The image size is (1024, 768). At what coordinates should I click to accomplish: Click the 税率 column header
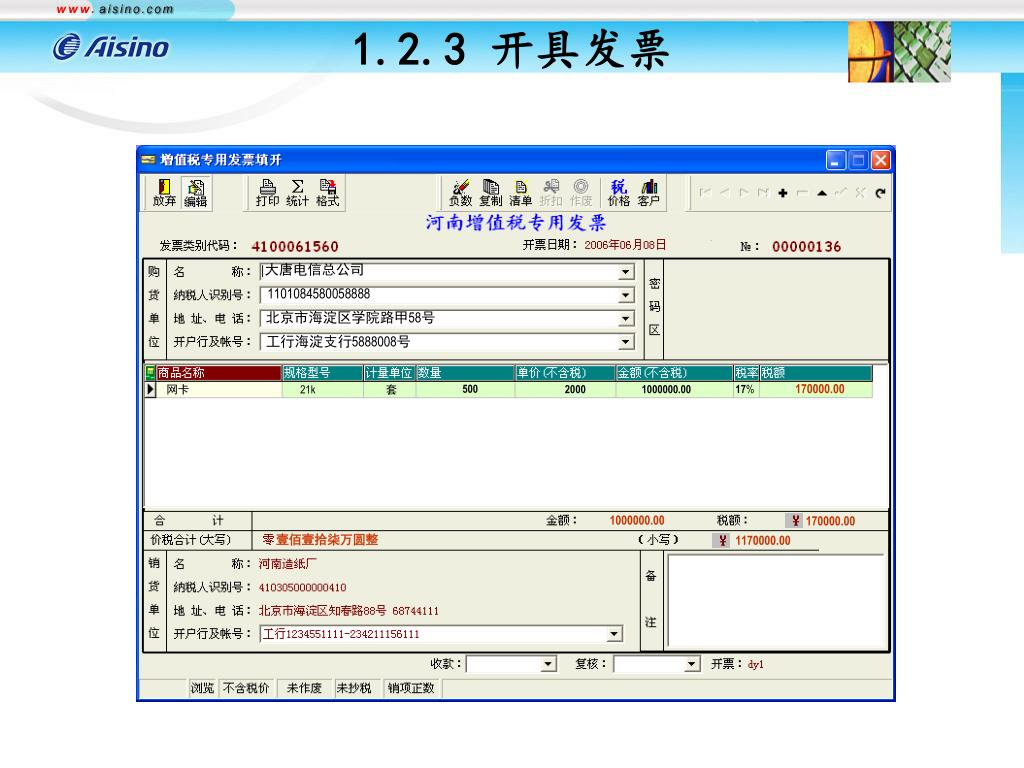click(x=746, y=373)
